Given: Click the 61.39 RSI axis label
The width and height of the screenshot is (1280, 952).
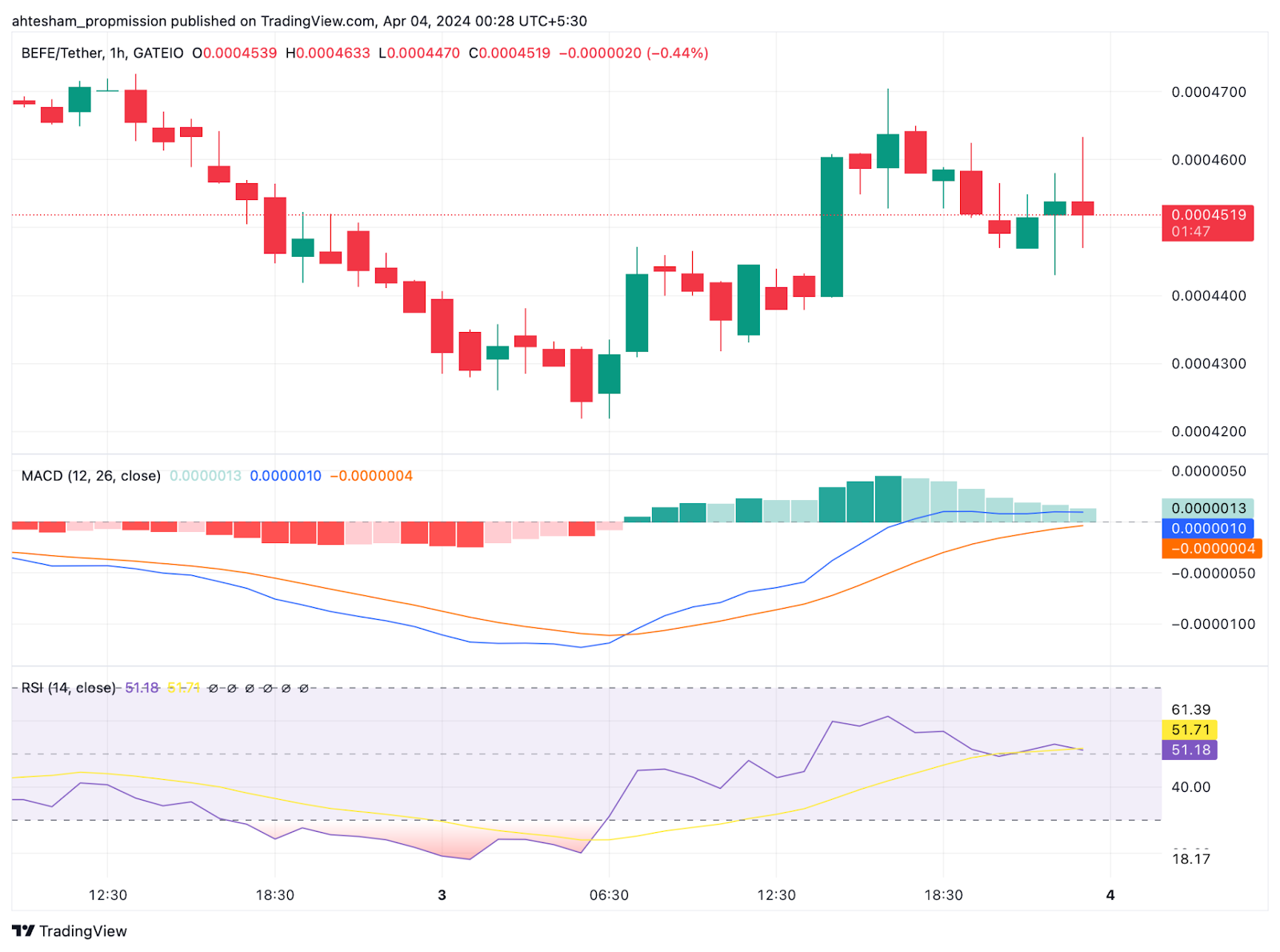Looking at the screenshot, I should point(1191,710).
